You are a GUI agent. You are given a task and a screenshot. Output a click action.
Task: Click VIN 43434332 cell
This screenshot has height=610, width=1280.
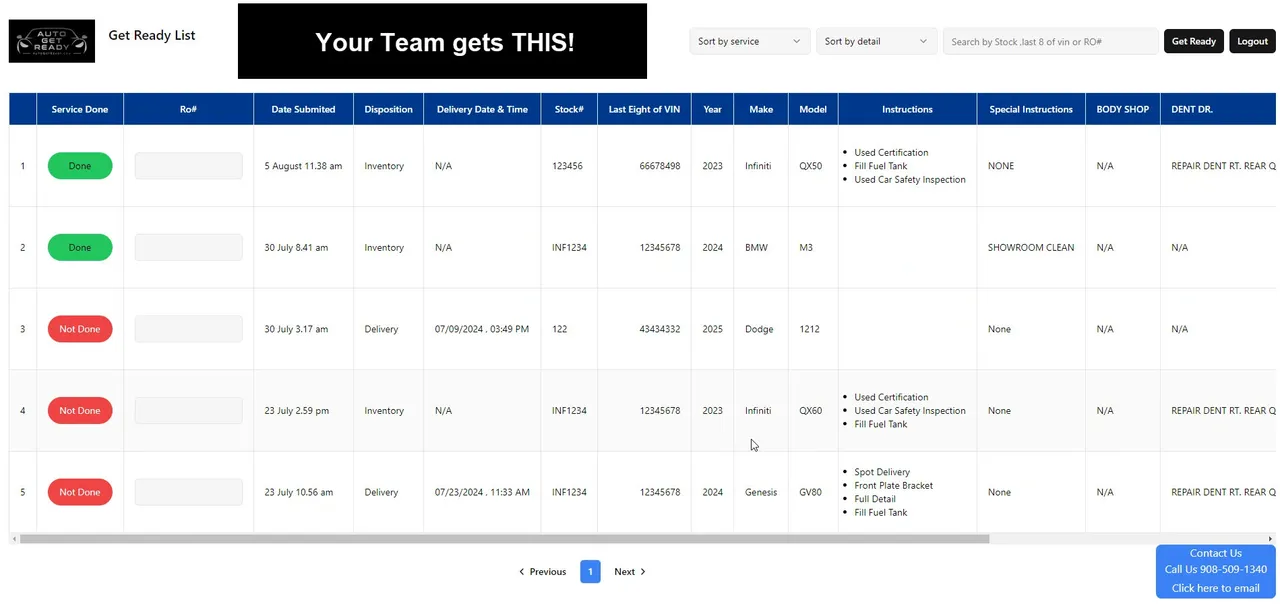tap(660, 329)
